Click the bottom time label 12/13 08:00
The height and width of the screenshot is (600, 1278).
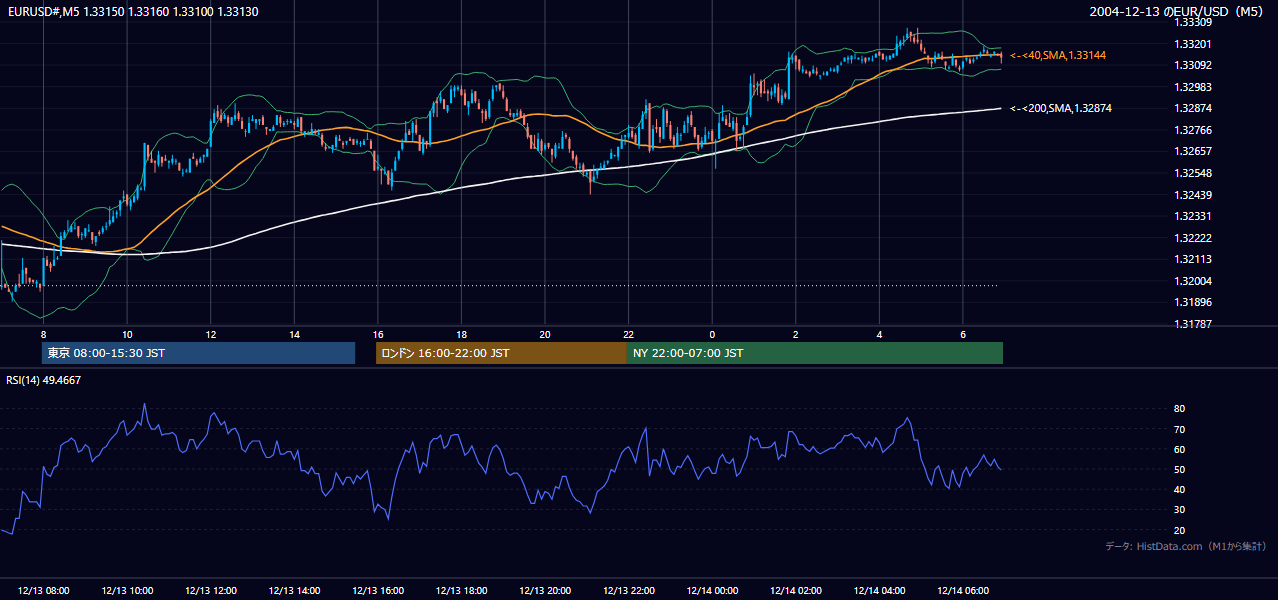43,591
